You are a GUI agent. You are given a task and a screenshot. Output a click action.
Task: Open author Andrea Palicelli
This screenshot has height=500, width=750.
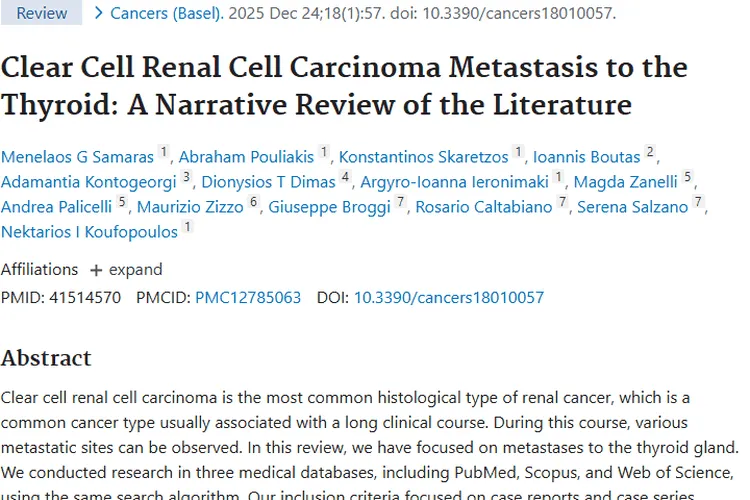57,207
